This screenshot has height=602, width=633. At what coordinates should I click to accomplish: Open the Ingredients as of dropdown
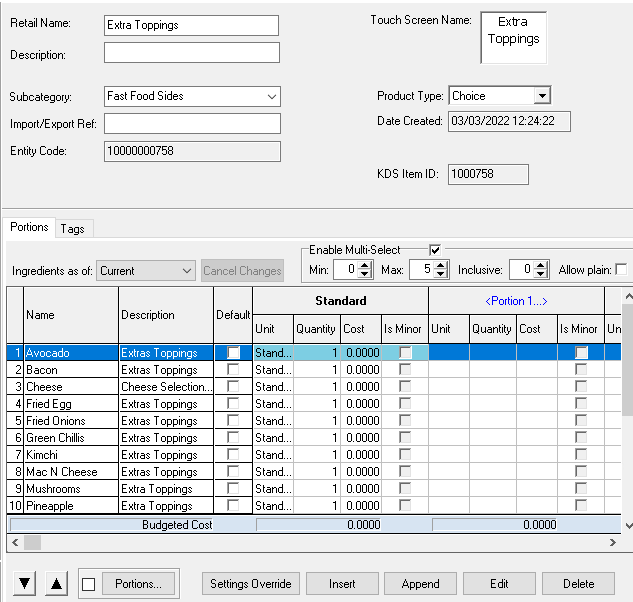187,271
